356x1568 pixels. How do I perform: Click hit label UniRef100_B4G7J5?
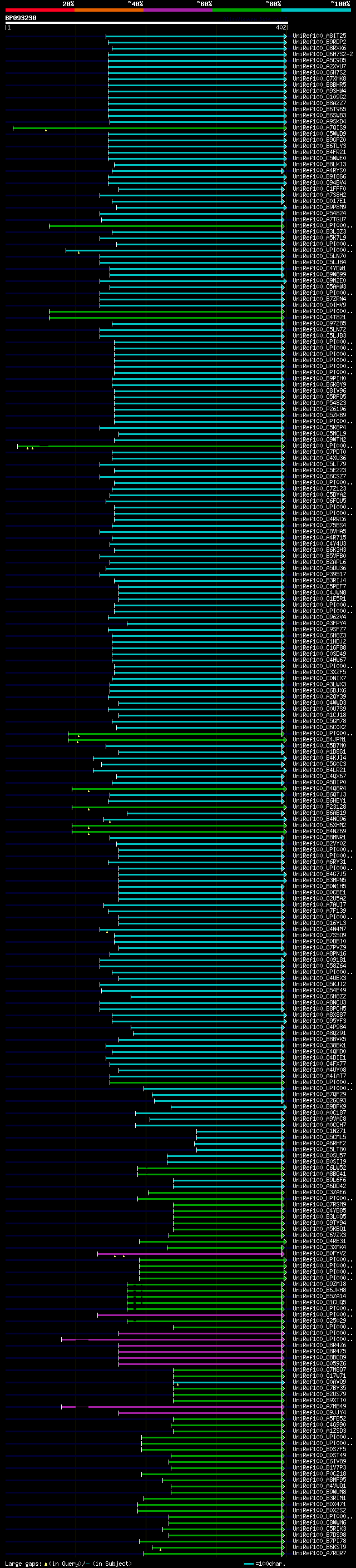point(319,875)
